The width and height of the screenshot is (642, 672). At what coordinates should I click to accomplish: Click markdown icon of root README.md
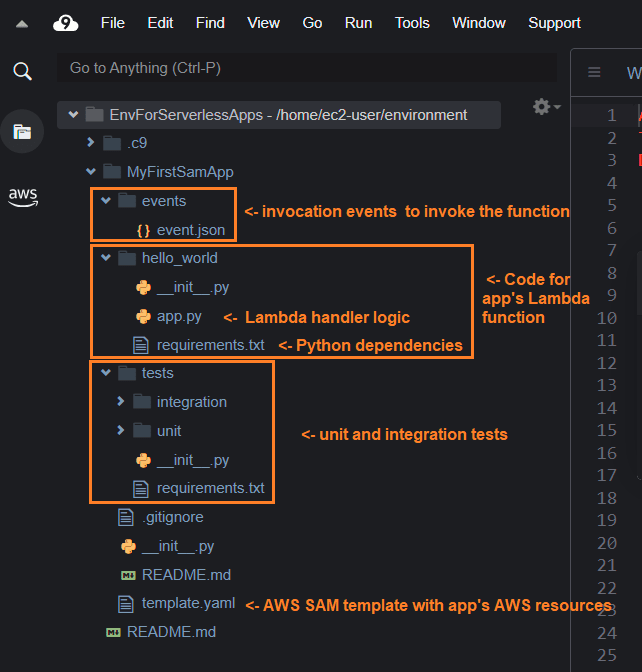[113, 633]
